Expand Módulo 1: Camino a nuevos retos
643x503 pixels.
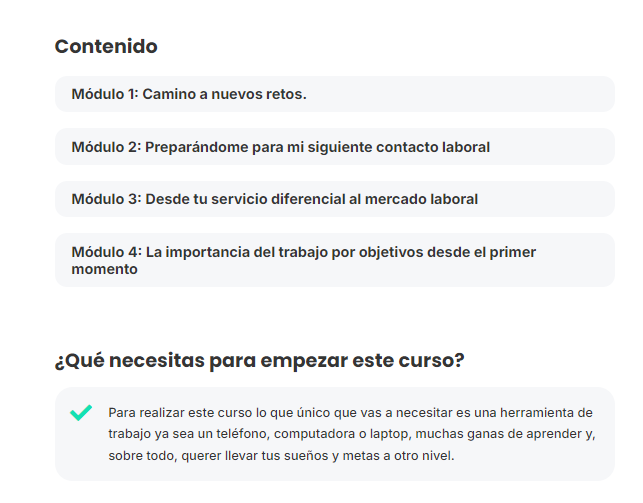(x=335, y=94)
